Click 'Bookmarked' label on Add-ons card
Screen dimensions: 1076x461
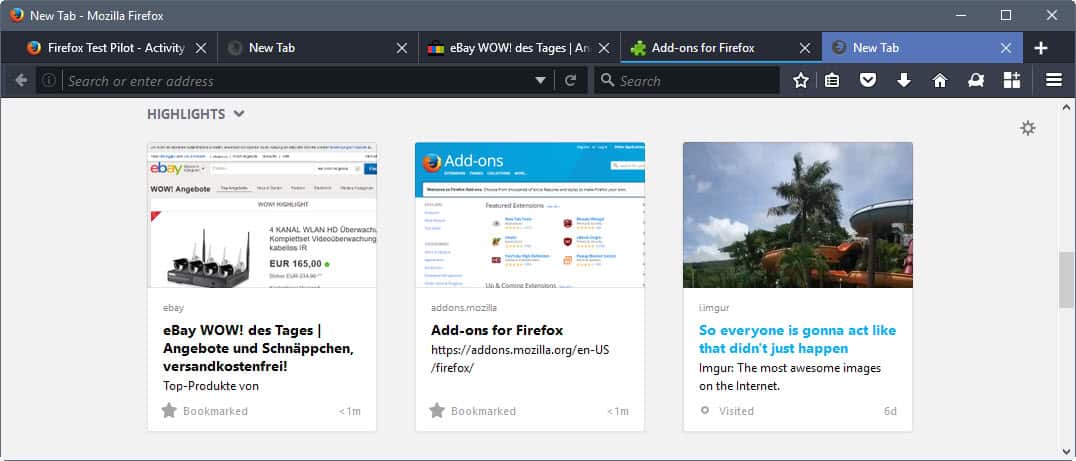[x=483, y=411]
